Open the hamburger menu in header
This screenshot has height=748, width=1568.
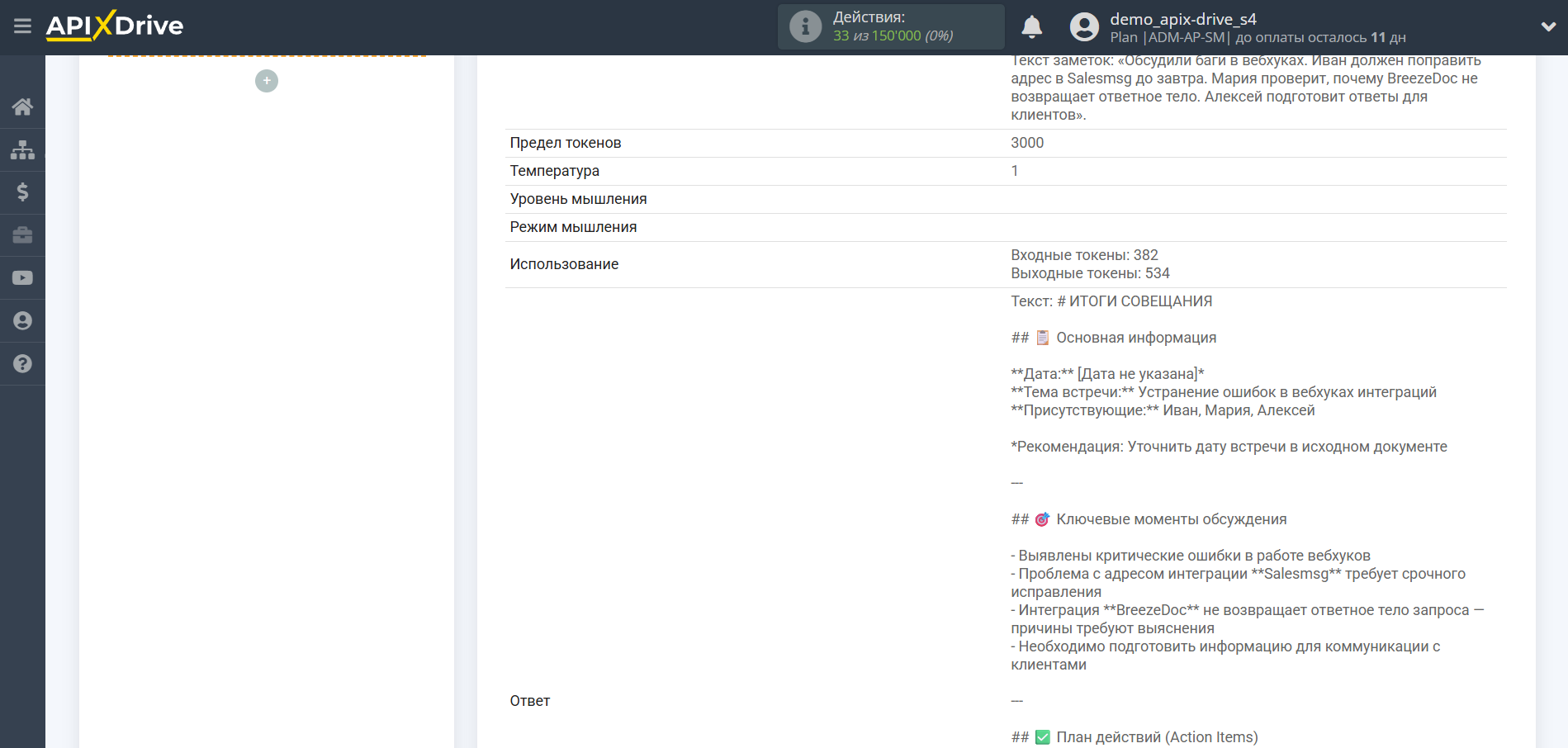[22, 26]
